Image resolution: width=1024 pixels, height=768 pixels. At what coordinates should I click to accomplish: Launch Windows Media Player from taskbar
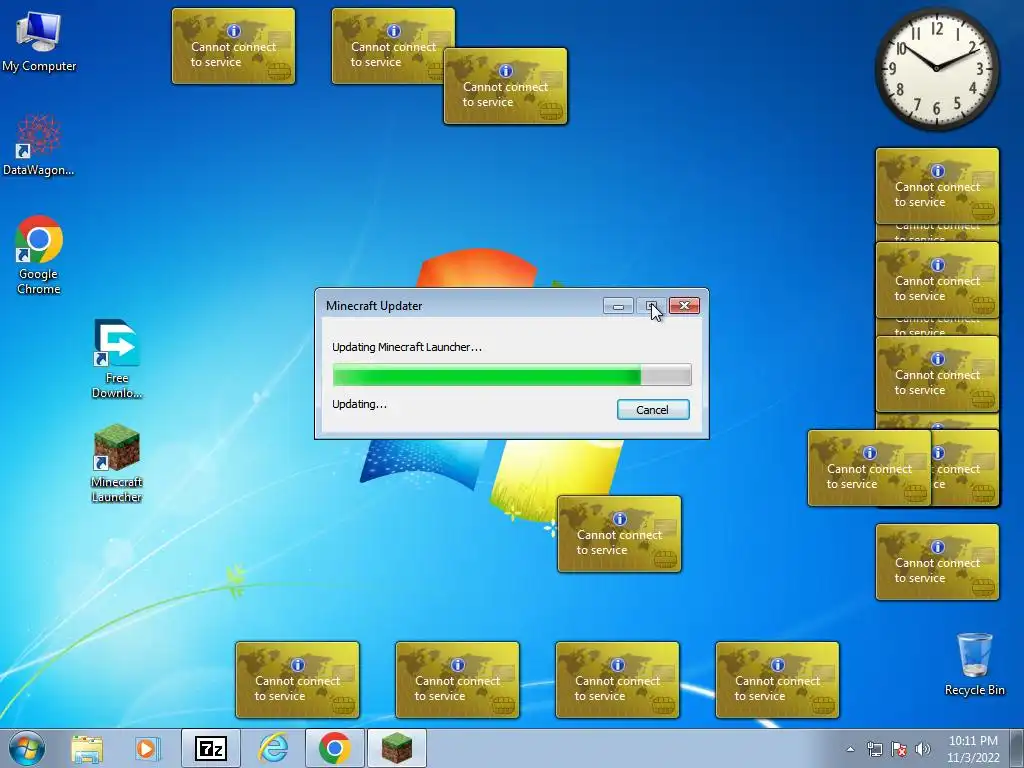point(147,748)
